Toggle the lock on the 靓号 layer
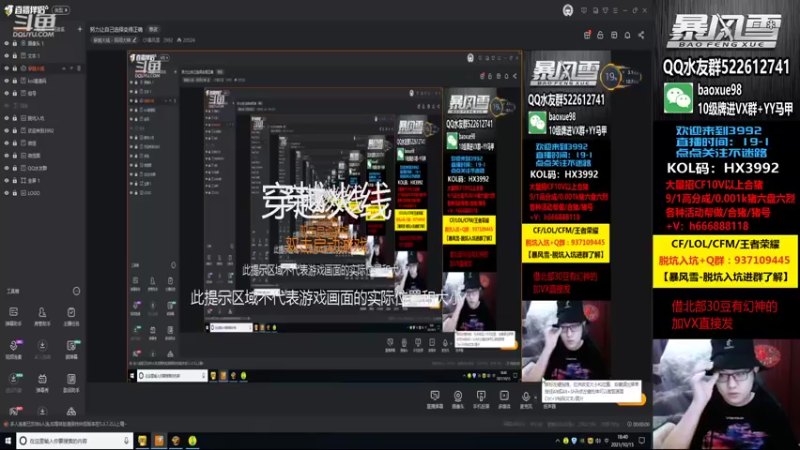 coord(15,93)
